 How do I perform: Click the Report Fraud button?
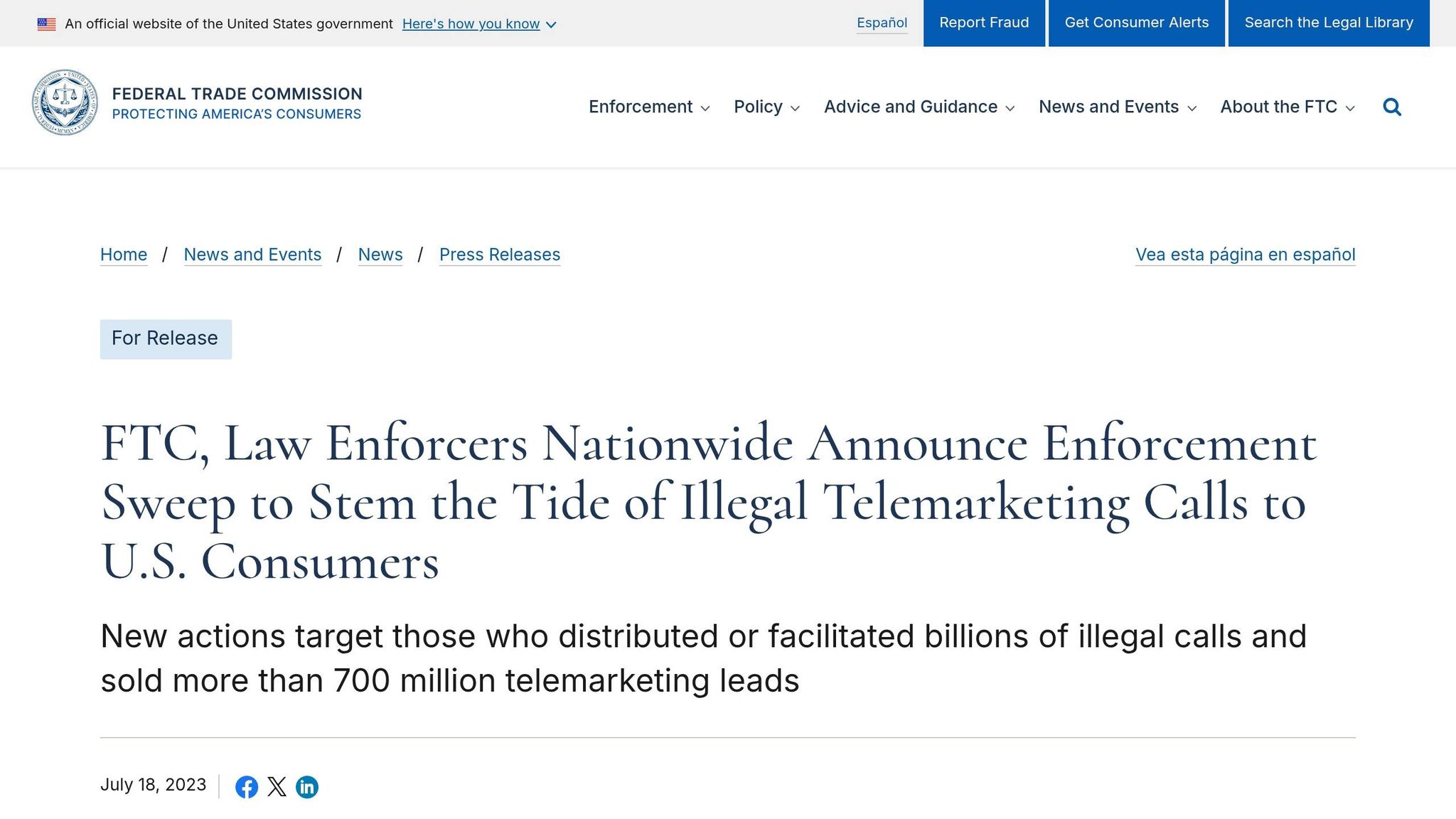click(984, 23)
